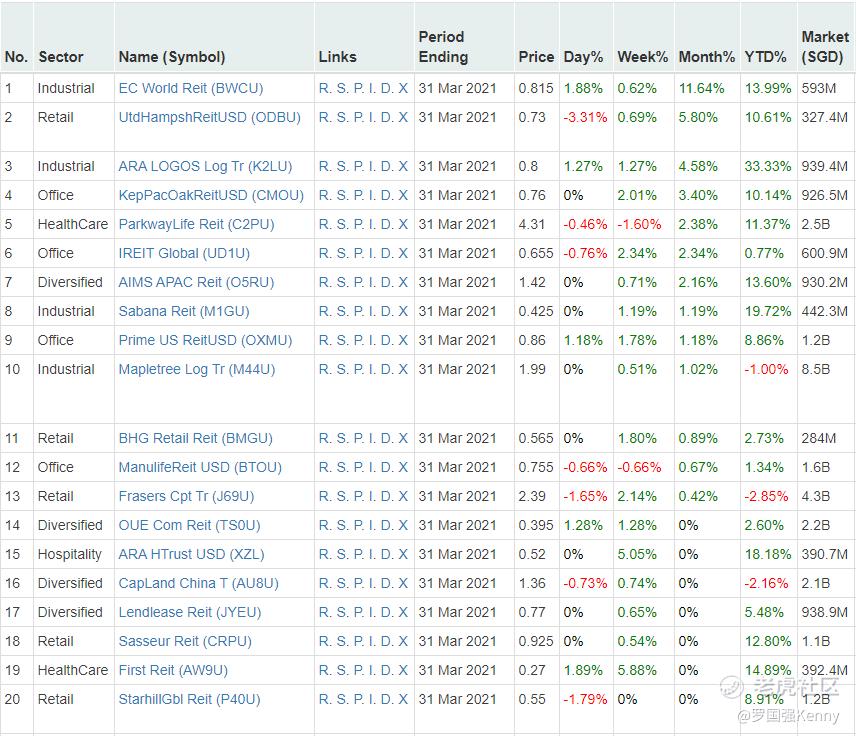The height and width of the screenshot is (736, 856).
Task: Open Frasers Cpt Tr (J69U) link
Action: 187,496
